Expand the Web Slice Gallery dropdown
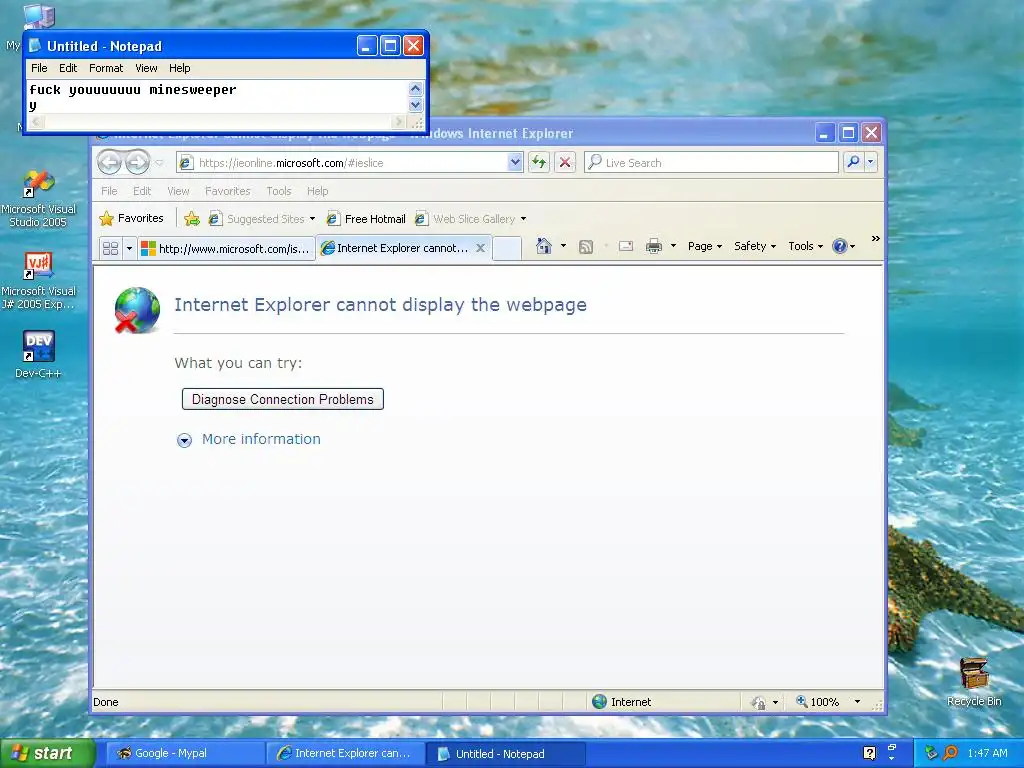This screenshot has height=768, width=1024. tap(523, 219)
